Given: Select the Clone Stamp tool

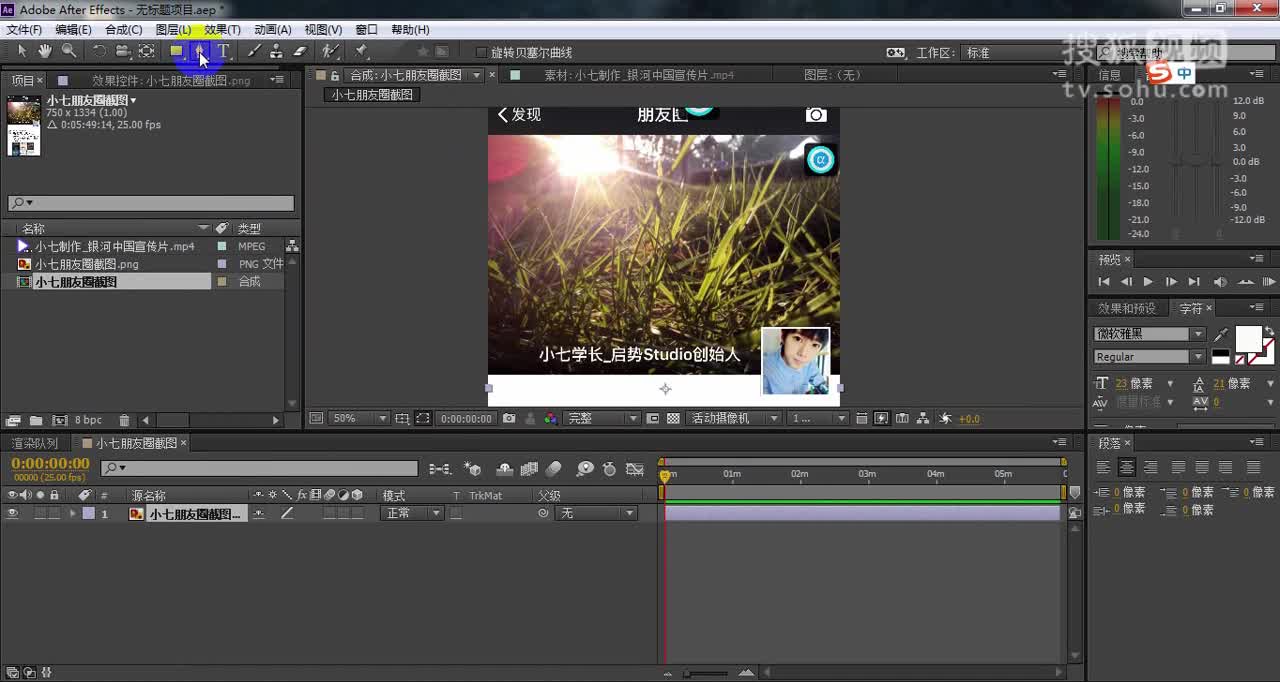Looking at the screenshot, I should [276, 52].
